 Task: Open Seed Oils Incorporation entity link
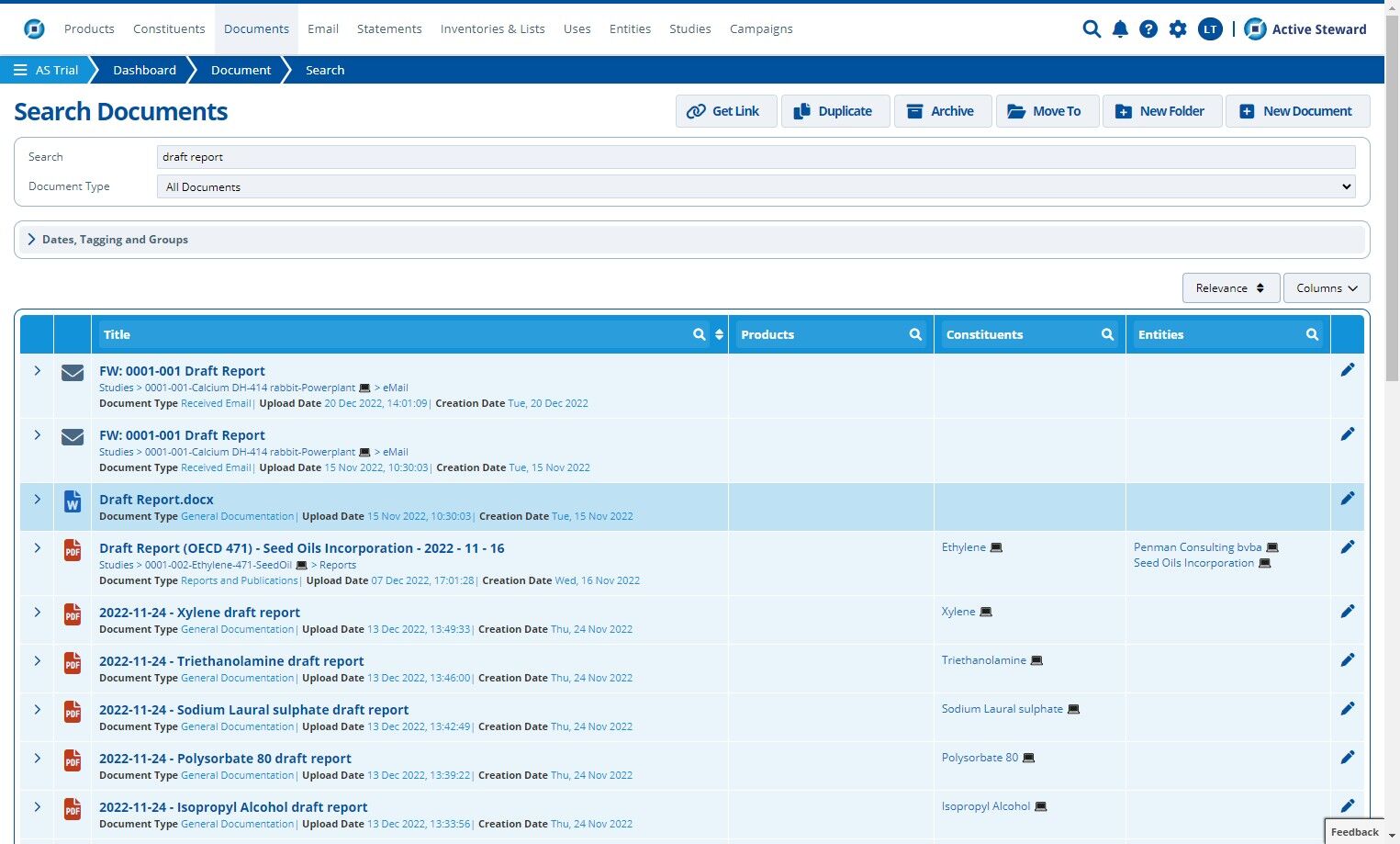pyautogui.click(x=1193, y=563)
